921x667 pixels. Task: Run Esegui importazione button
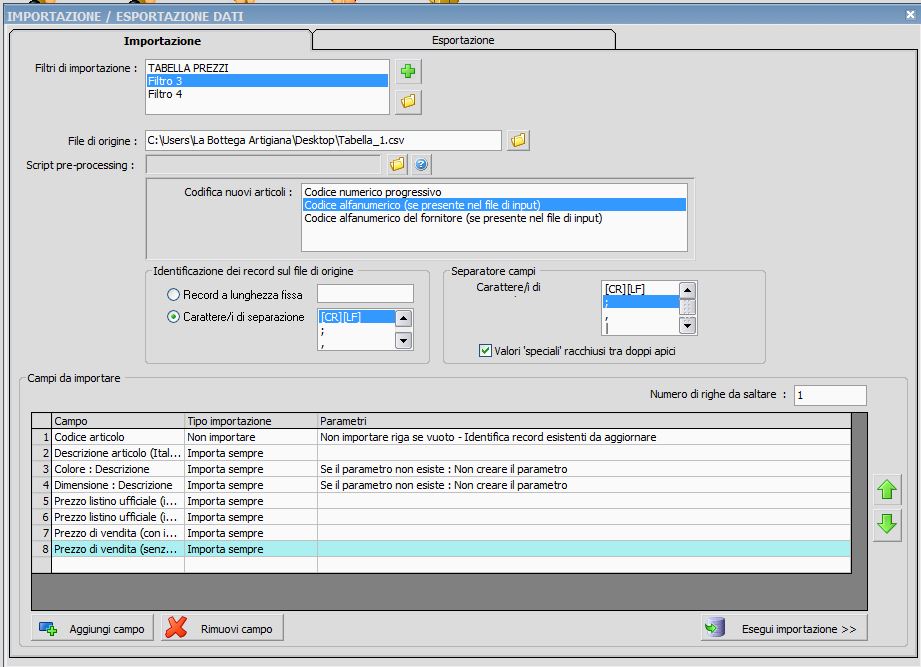pos(784,628)
